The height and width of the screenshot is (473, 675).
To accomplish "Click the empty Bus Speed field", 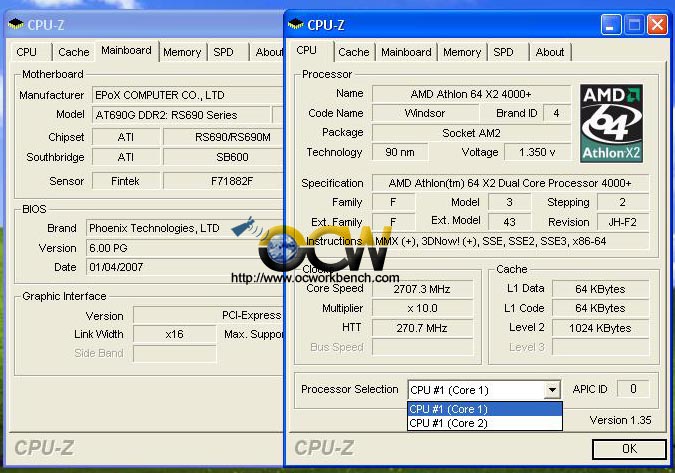I will coord(422,347).
